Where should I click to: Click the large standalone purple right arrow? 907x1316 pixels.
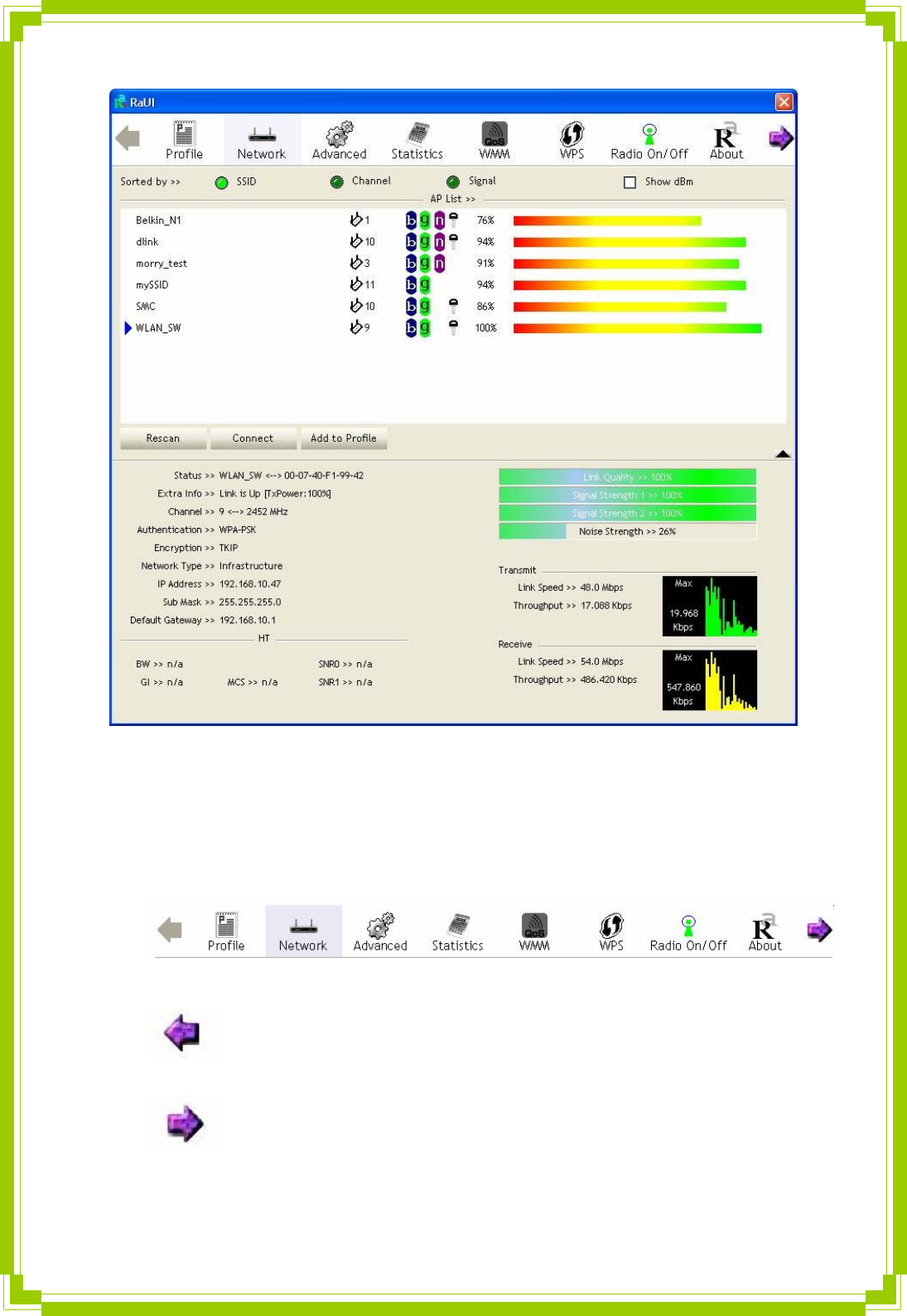[185, 1124]
